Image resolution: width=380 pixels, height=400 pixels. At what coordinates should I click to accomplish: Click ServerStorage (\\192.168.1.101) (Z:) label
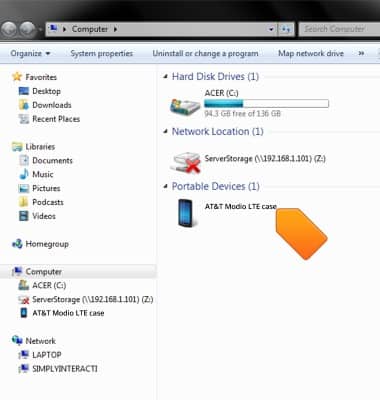(x=265, y=159)
